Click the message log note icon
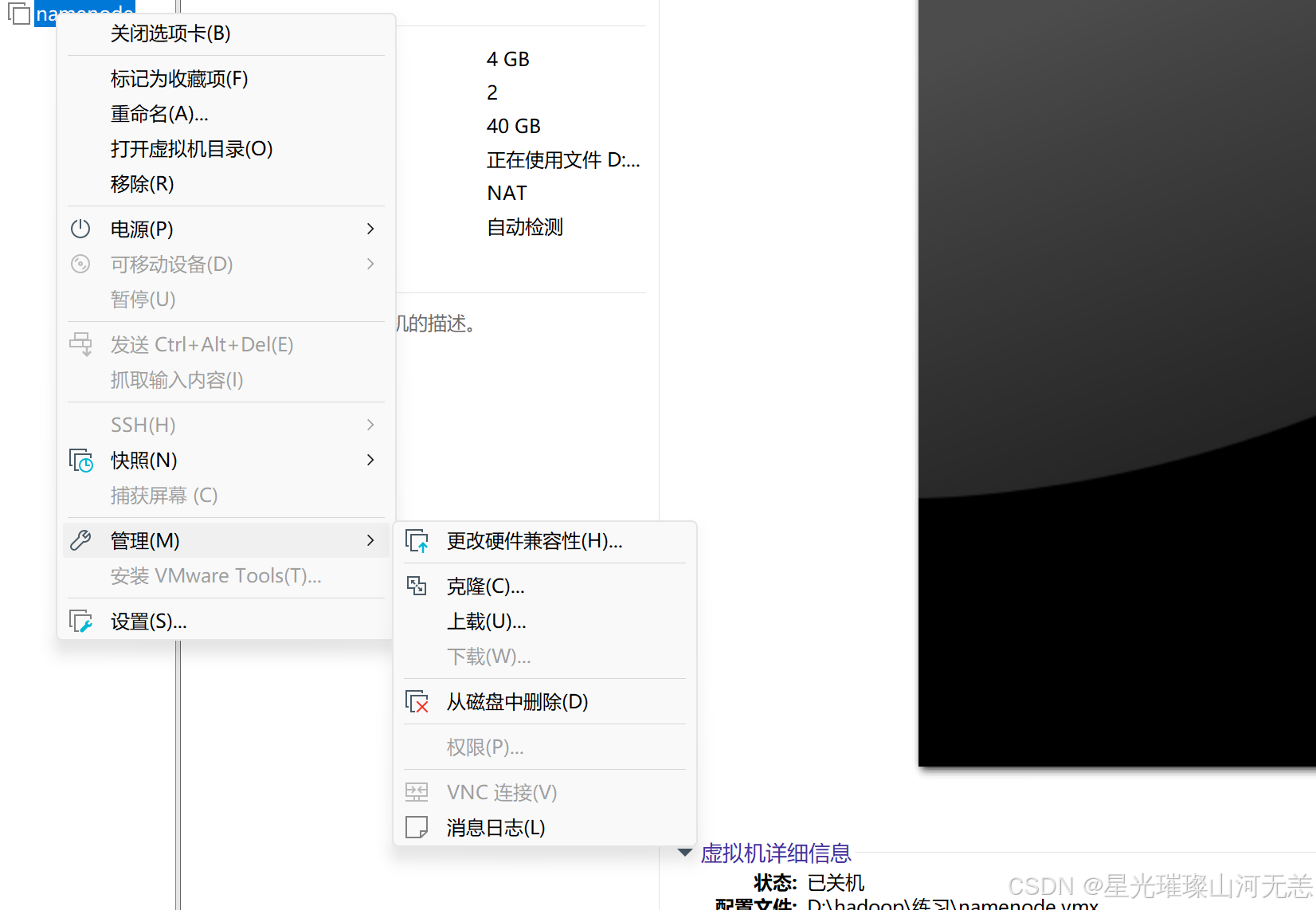Screen dimensions: 1316x910 [417, 827]
